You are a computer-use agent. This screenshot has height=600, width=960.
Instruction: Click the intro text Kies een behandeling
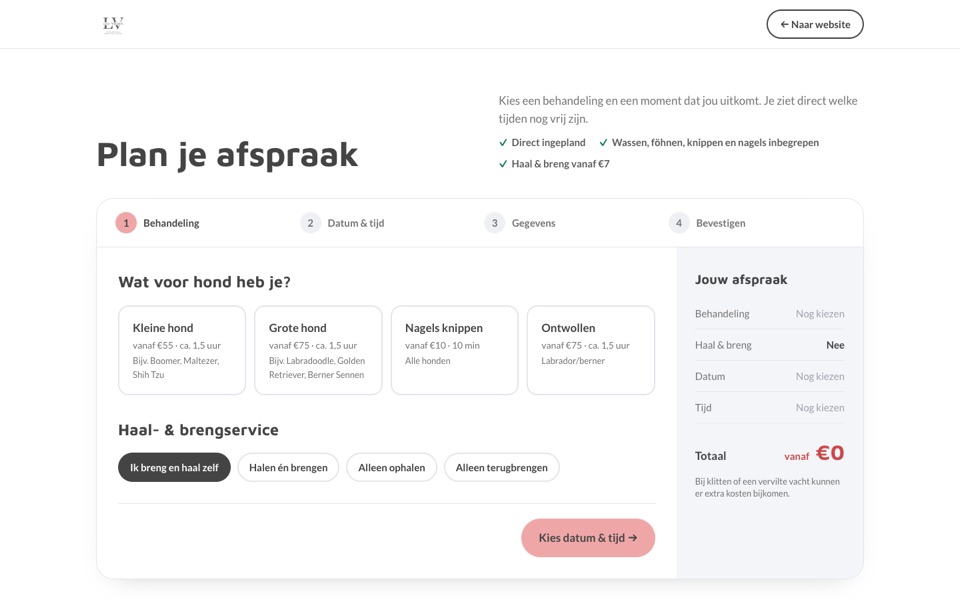coord(678,110)
